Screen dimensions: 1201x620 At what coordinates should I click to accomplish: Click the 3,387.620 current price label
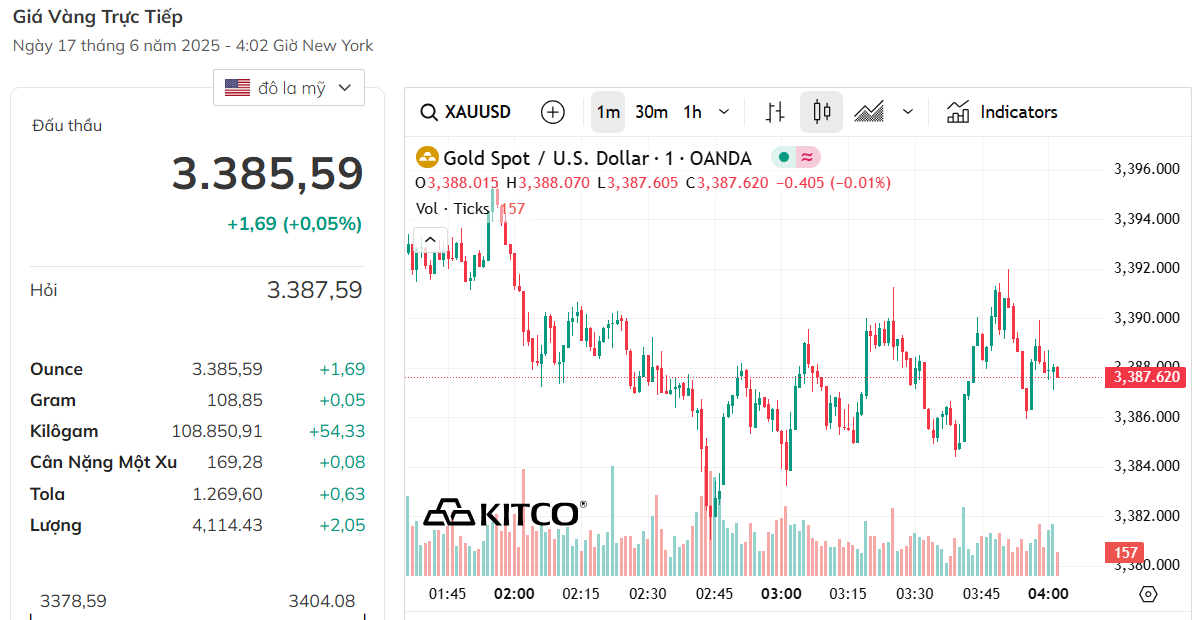click(x=1144, y=377)
